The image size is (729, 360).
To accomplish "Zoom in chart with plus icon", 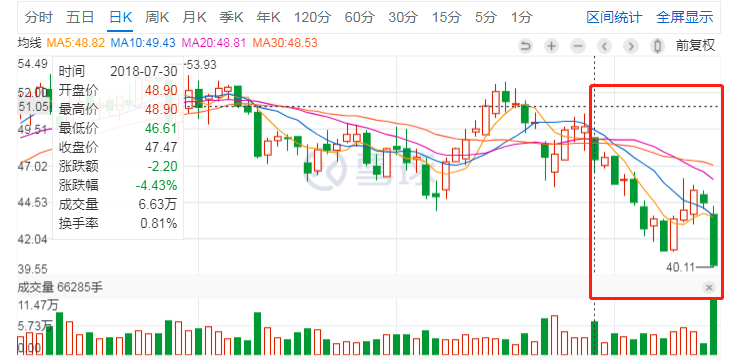I will (x=551, y=46).
